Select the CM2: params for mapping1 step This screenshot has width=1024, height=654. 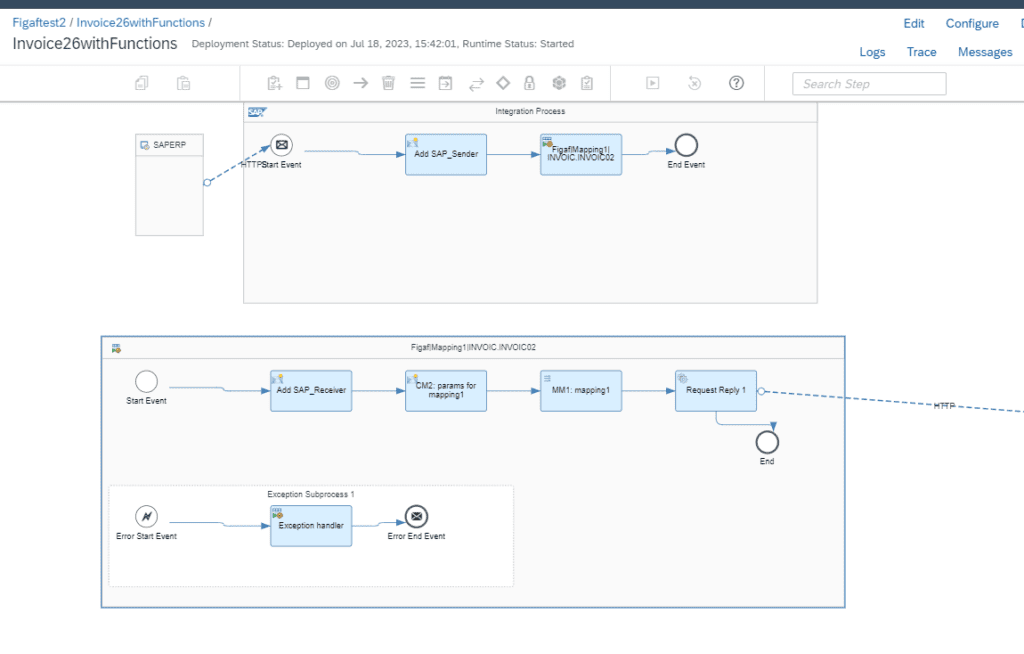(x=446, y=391)
